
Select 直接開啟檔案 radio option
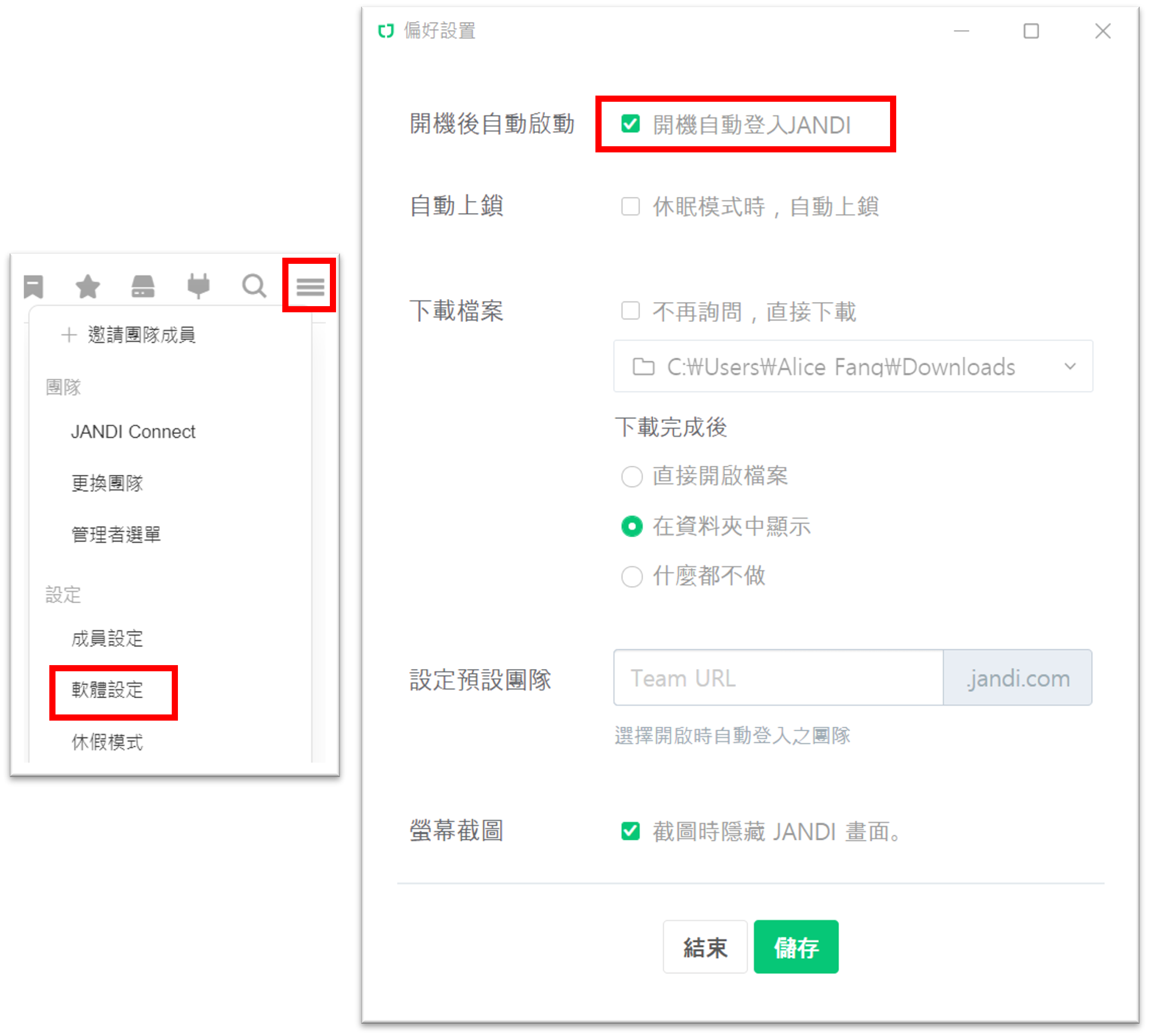(x=632, y=477)
